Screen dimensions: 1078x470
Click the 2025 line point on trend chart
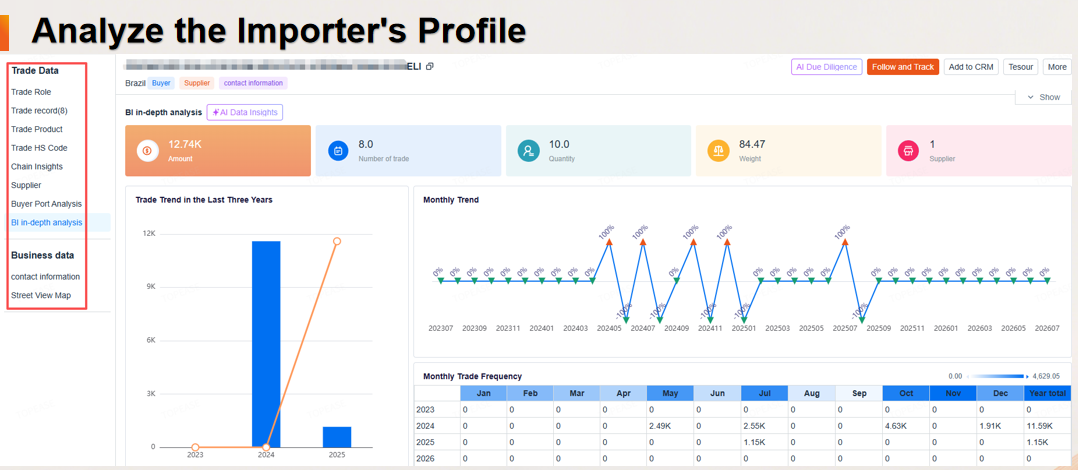pyautogui.click(x=337, y=241)
